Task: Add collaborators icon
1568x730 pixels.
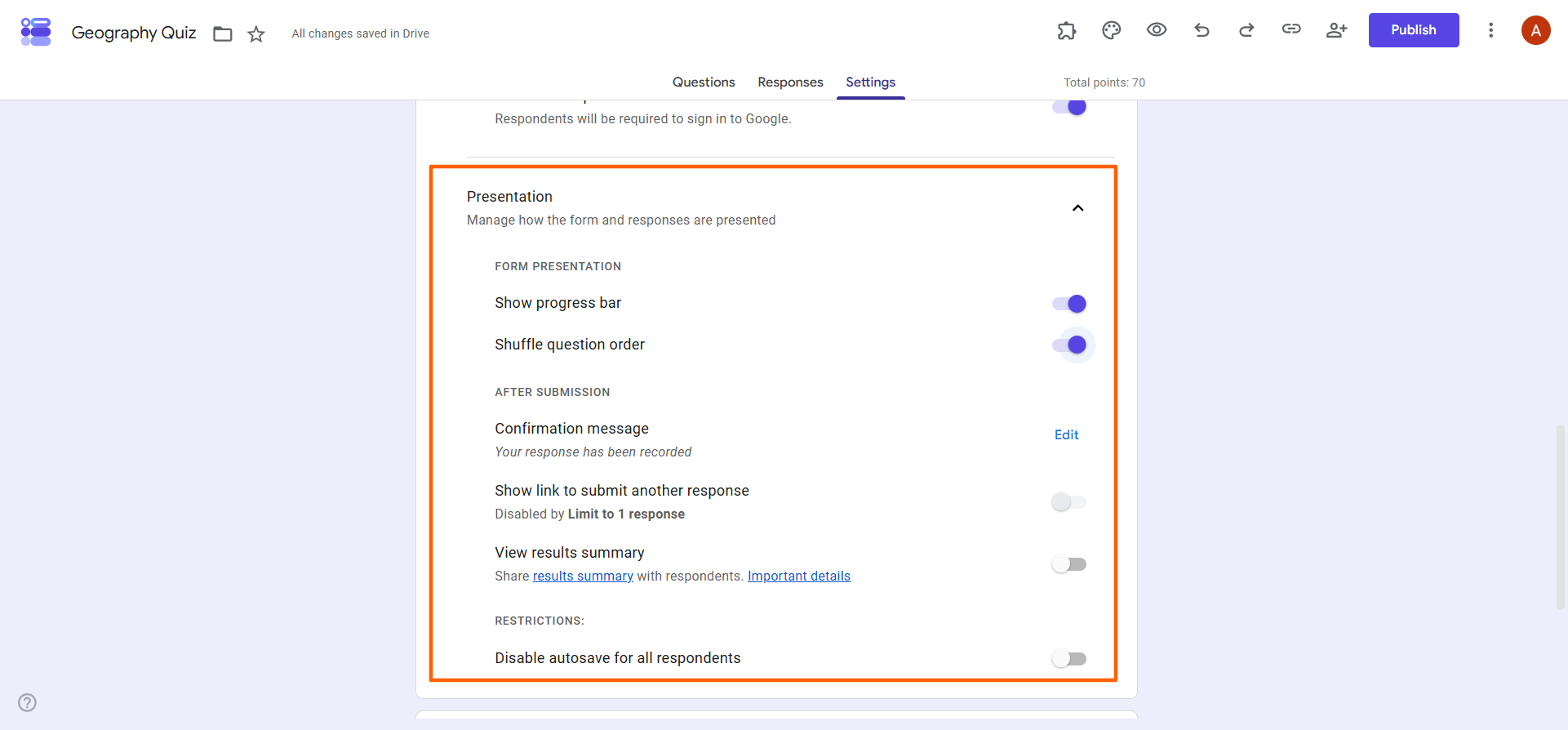Action: coord(1336,30)
